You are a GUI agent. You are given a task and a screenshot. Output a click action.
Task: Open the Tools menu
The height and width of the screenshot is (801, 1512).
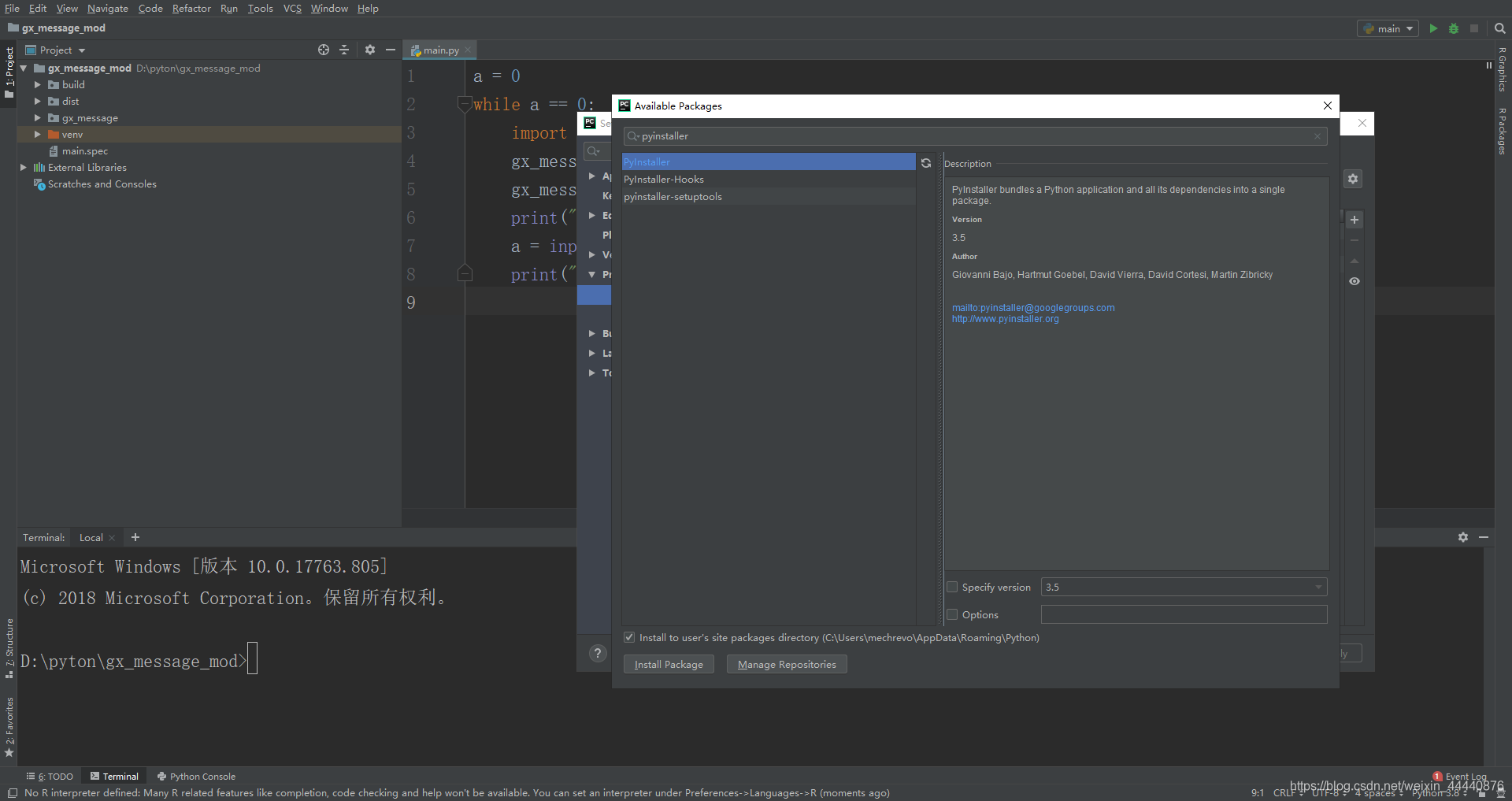[260, 9]
